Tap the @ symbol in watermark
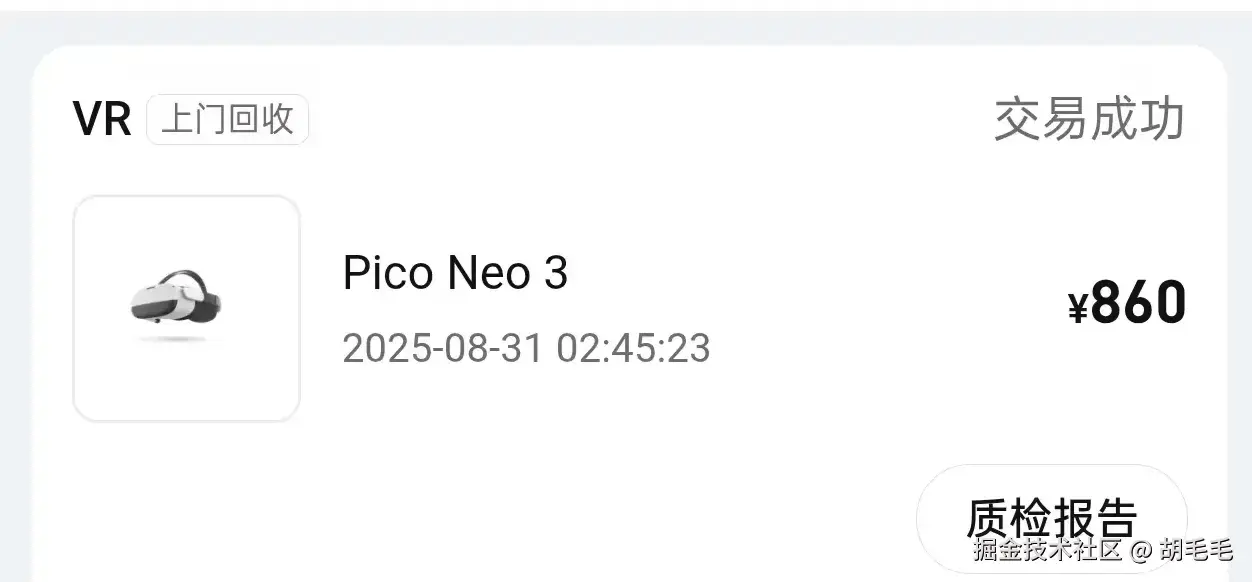The width and height of the screenshot is (1252, 582). click(x=1142, y=550)
